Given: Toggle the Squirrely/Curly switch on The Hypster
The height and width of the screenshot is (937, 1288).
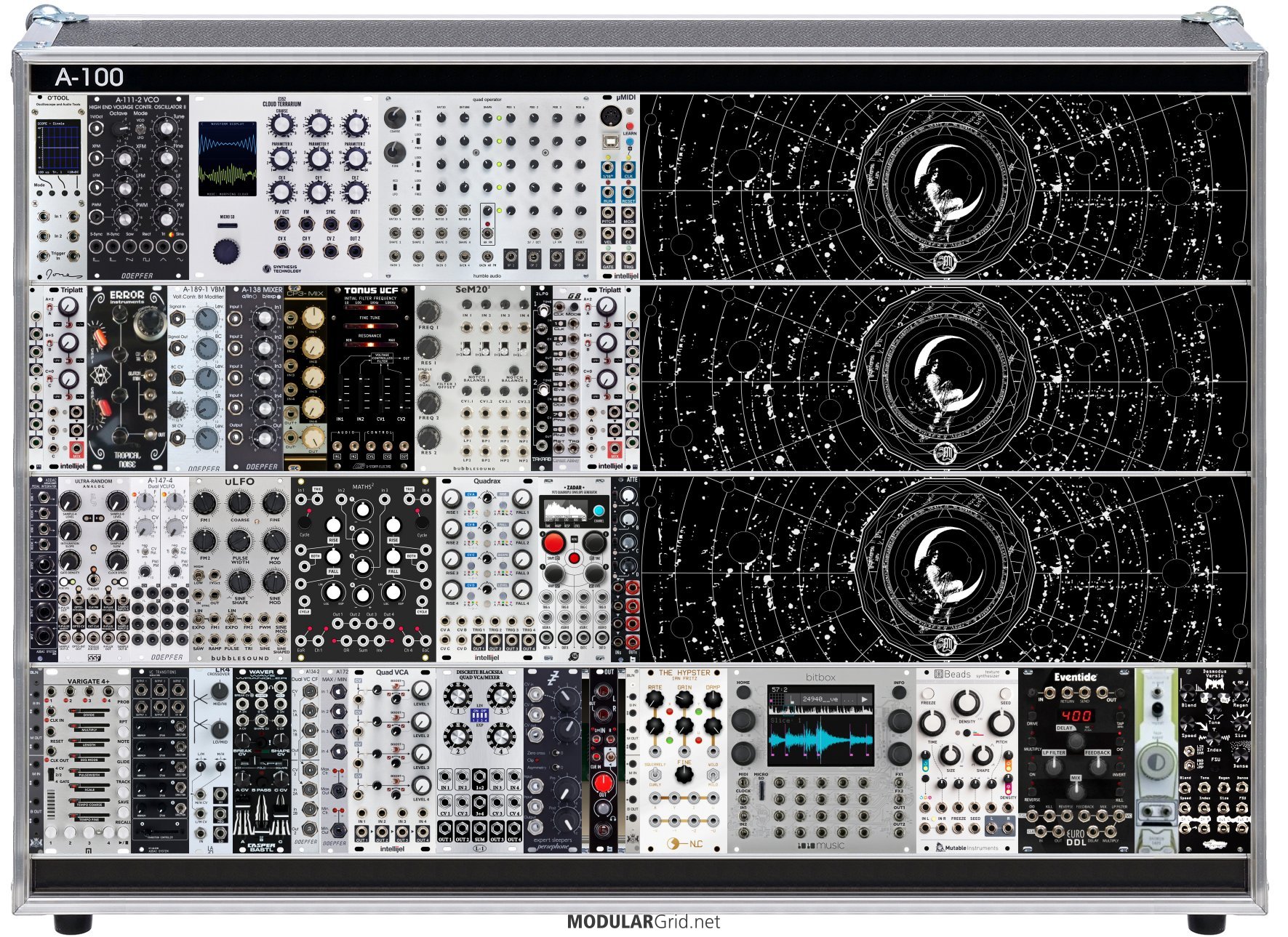Looking at the screenshot, I should (655, 775).
